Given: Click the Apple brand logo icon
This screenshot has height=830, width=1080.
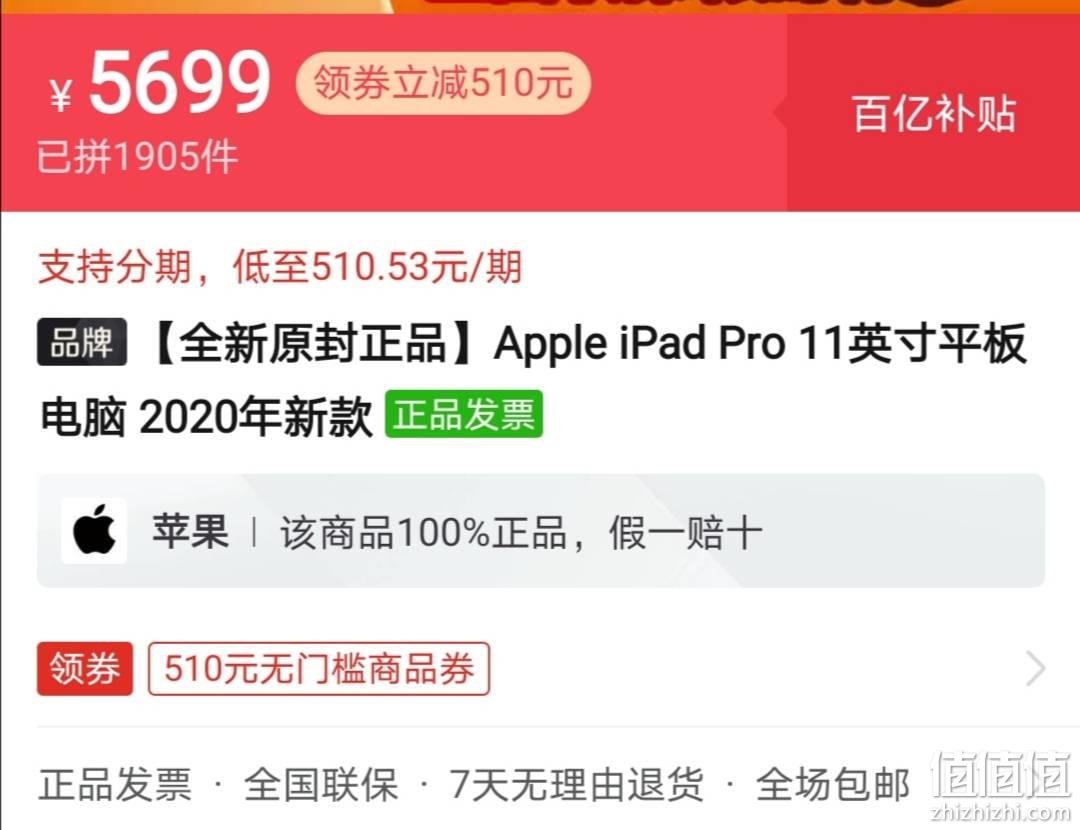Looking at the screenshot, I should pyautogui.click(x=94, y=530).
